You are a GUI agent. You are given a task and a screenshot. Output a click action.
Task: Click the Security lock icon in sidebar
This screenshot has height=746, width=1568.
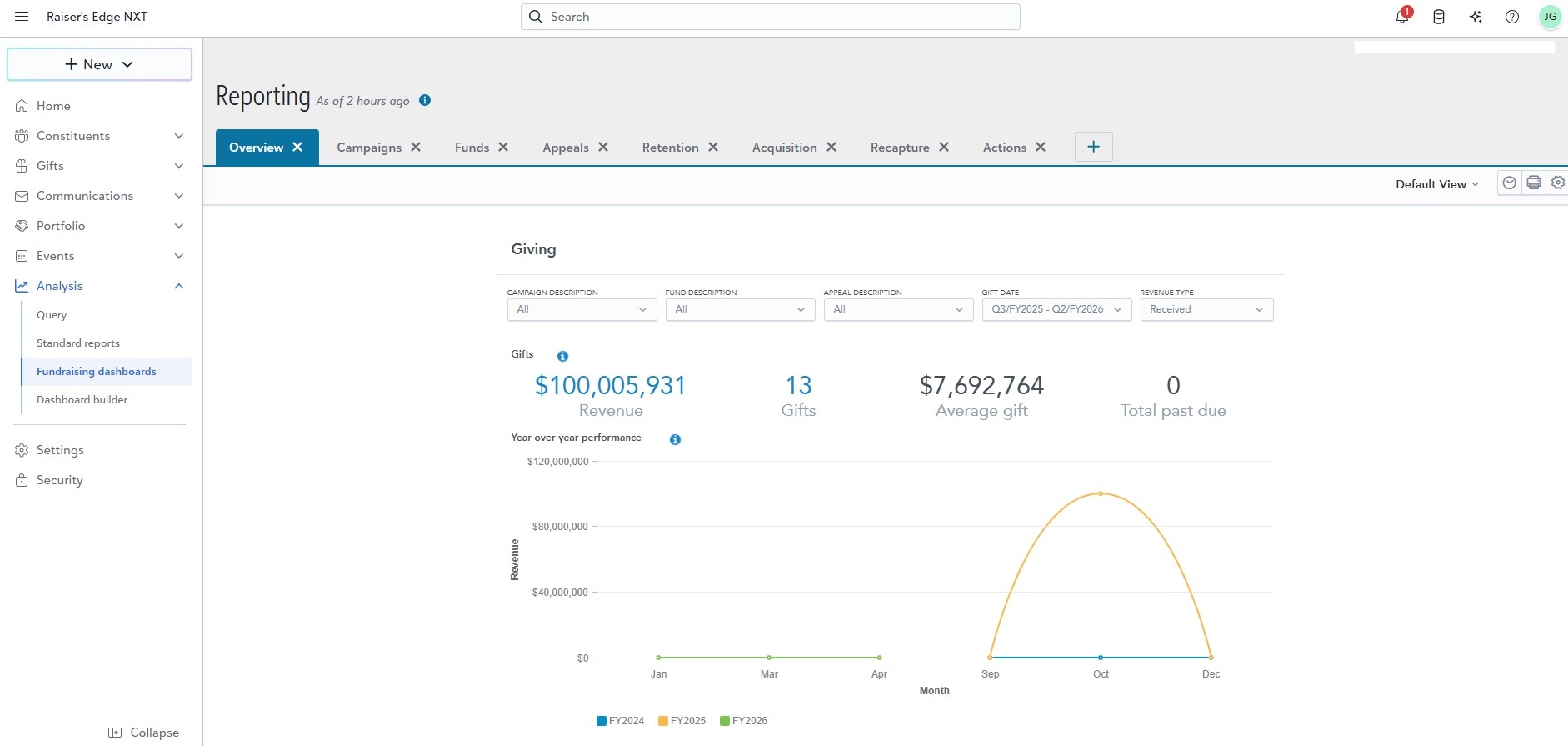click(x=22, y=480)
